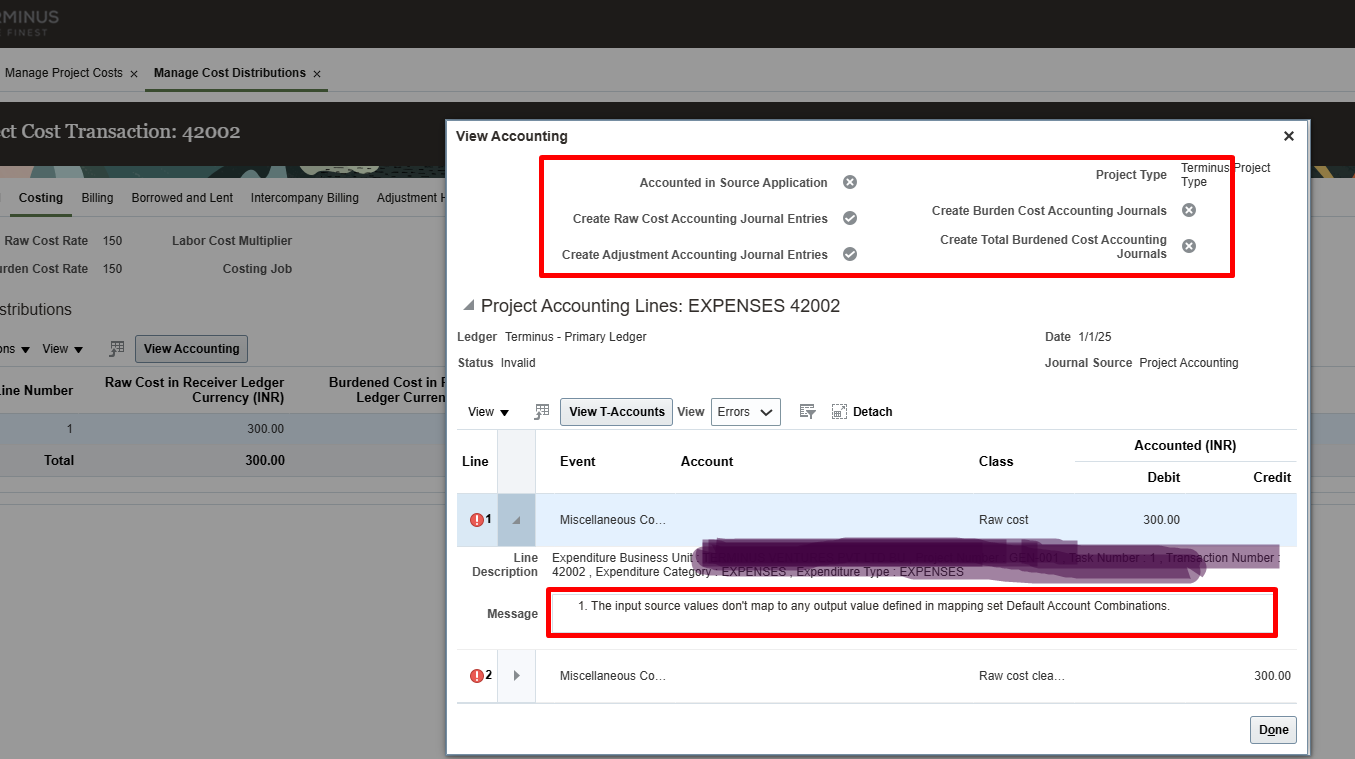
Task: Click View Accounting button in background page
Action: pos(191,349)
